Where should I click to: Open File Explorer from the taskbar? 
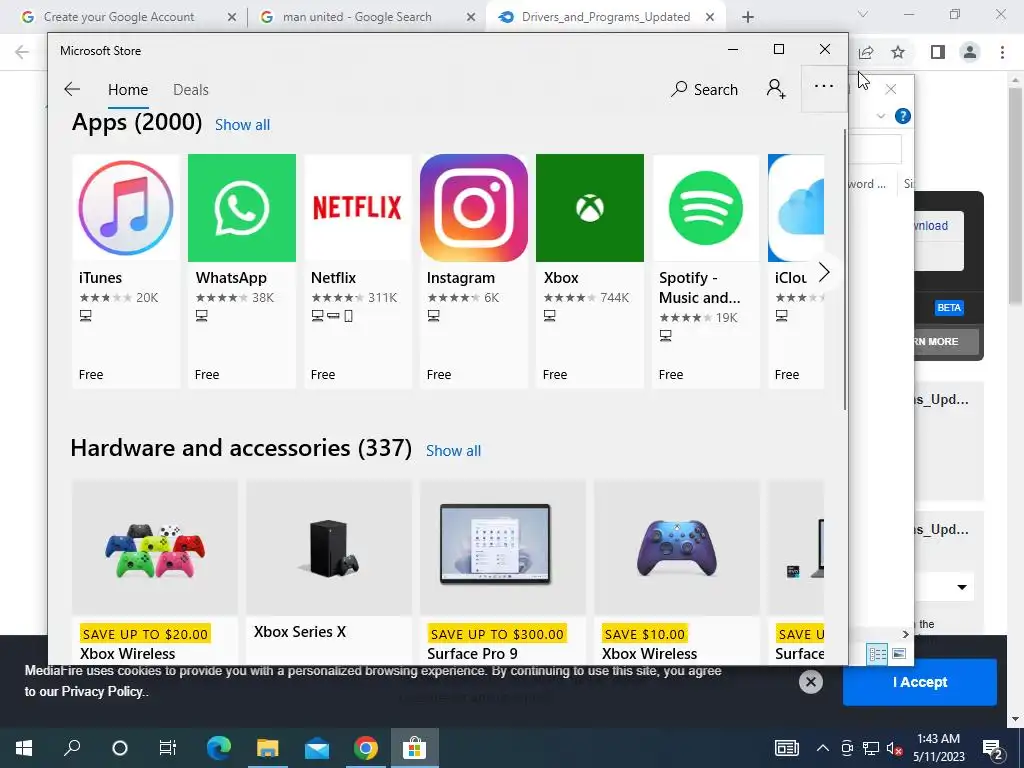[268, 748]
